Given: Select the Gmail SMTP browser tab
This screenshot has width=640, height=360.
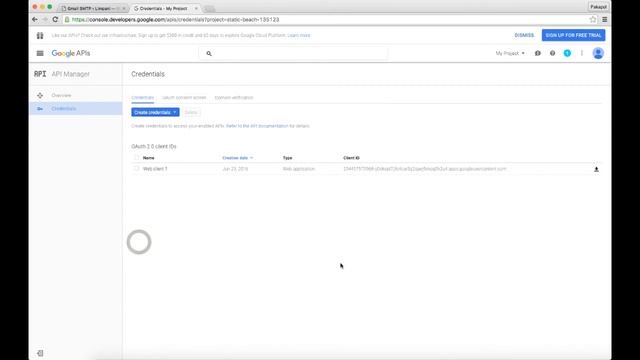Looking at the screenshot, I should 93,8.
